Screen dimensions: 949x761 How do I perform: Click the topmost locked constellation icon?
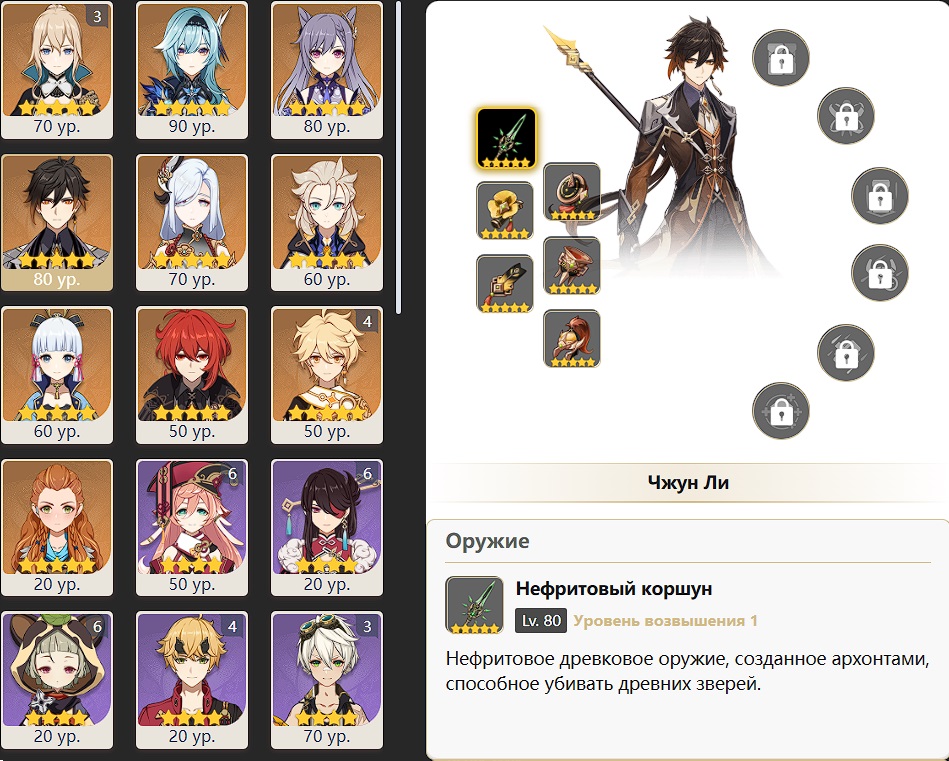[x=781, y=58]
